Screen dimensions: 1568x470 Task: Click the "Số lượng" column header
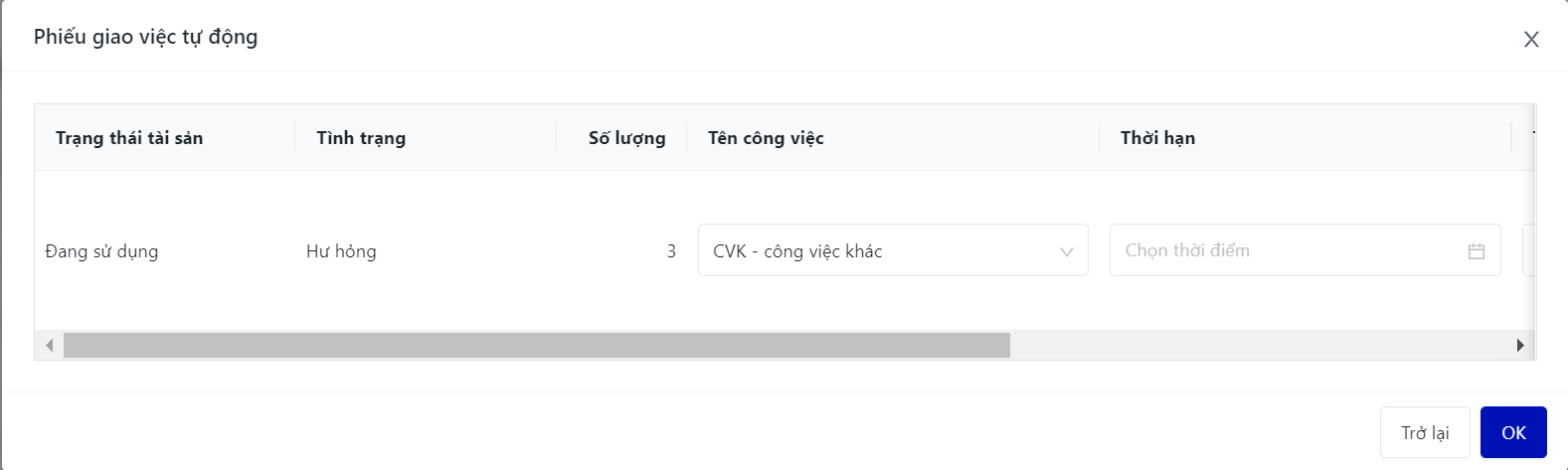[626, 138]
